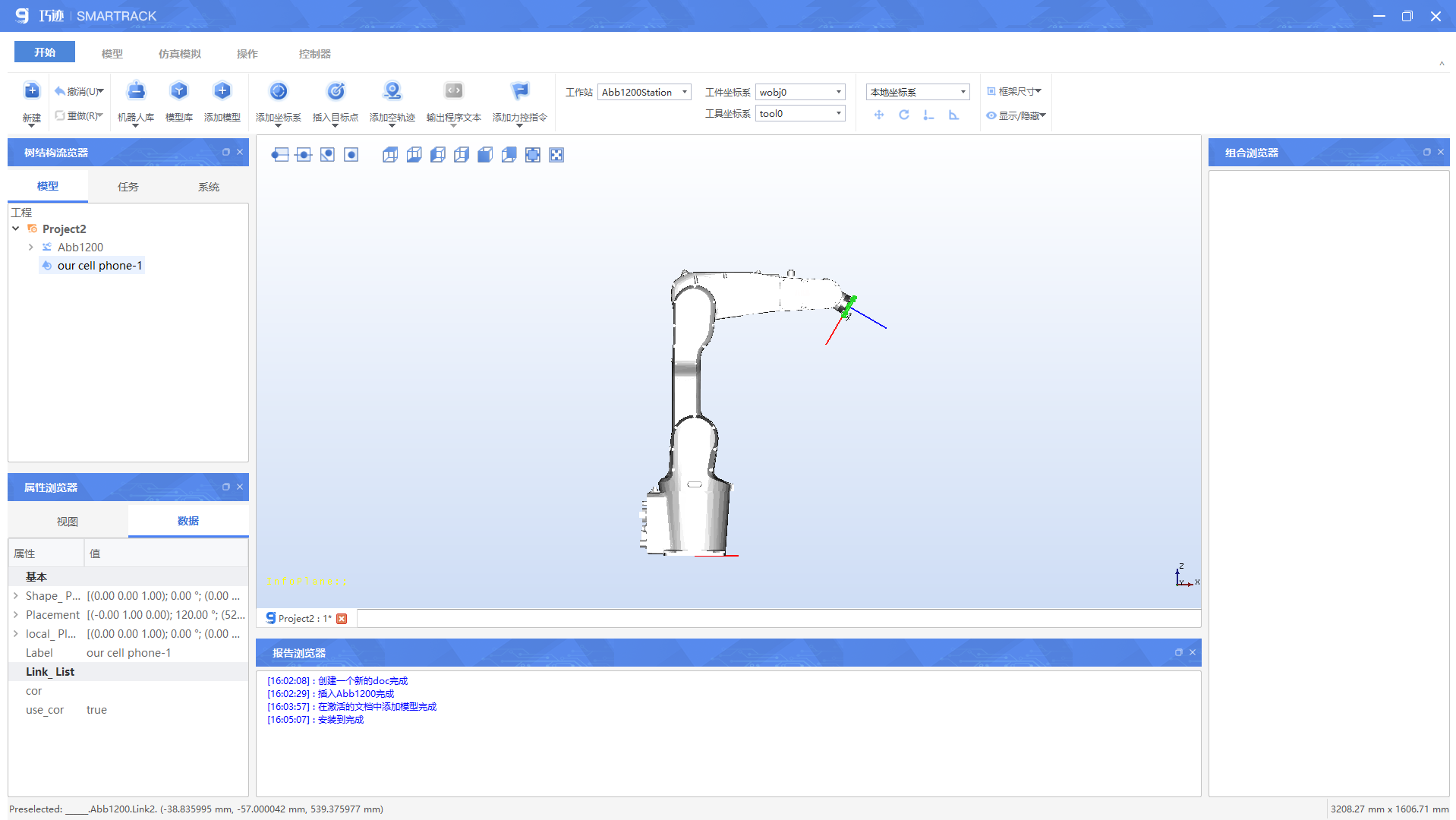This screenshot has width=1456, height=820.
Task: Close the 报告浏览器 panel
Action: point(1193,652)
